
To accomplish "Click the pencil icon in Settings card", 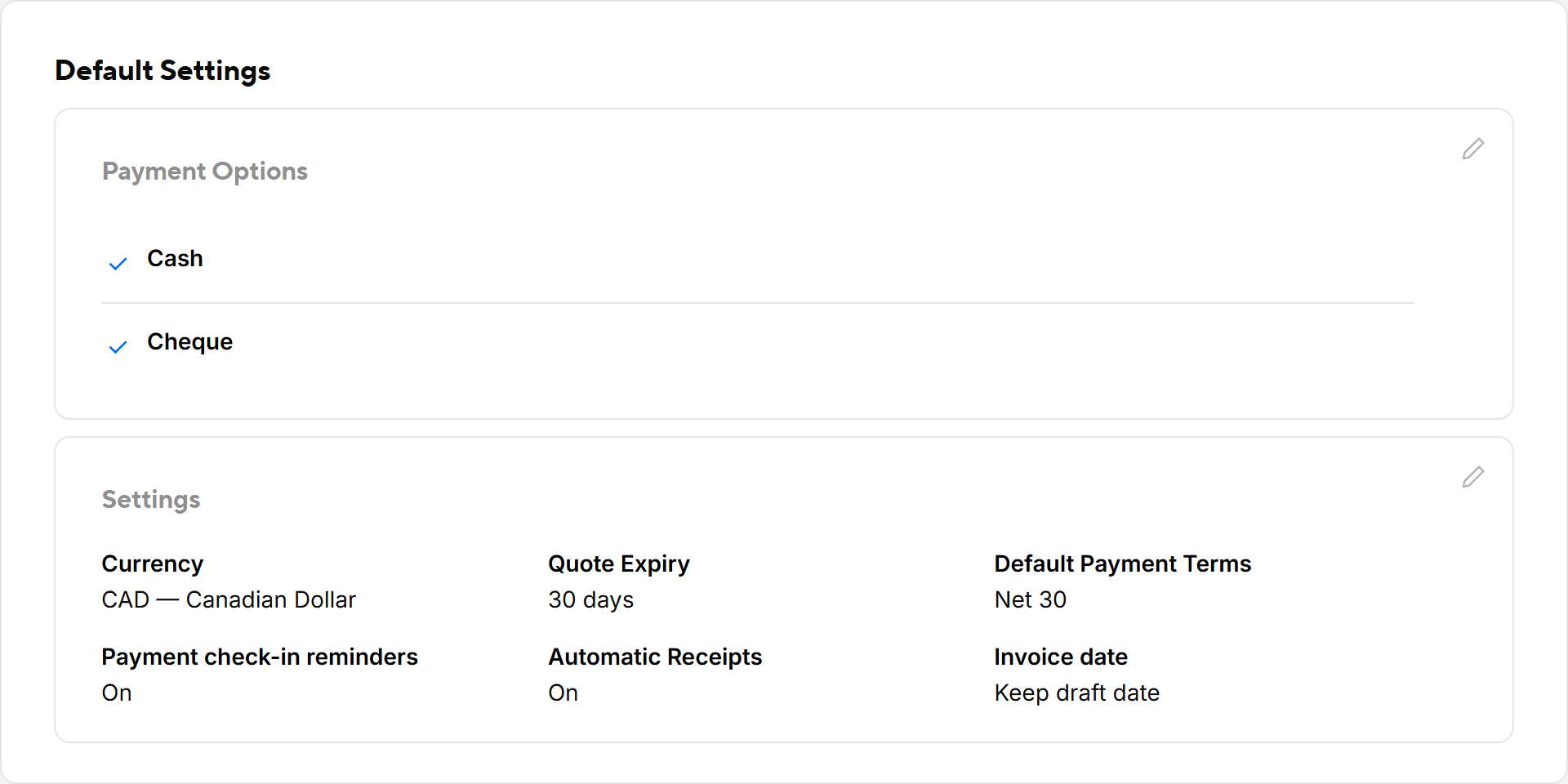I will tap(1473, 477).
